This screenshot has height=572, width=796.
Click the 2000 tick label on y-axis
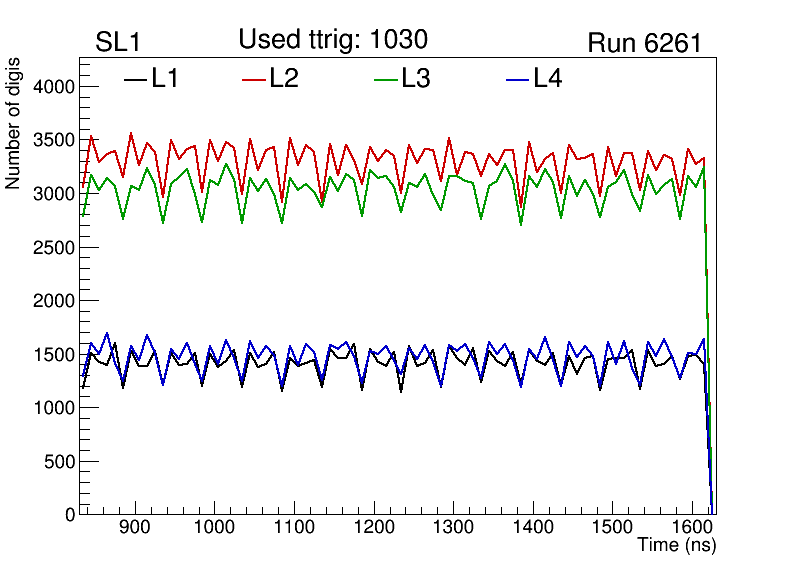(x=55, y=301)
